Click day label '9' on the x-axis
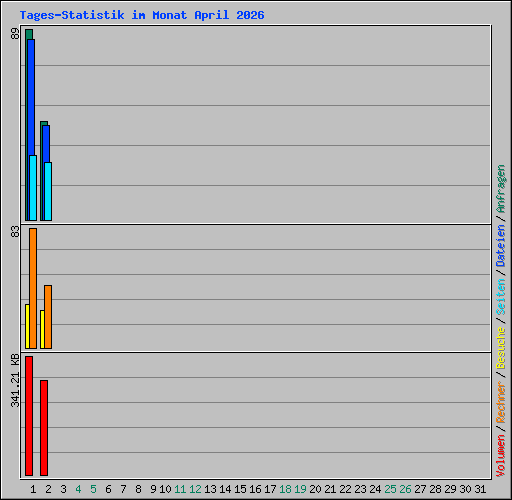This screenshot has width=512, height=500. (x=153, y=489)
